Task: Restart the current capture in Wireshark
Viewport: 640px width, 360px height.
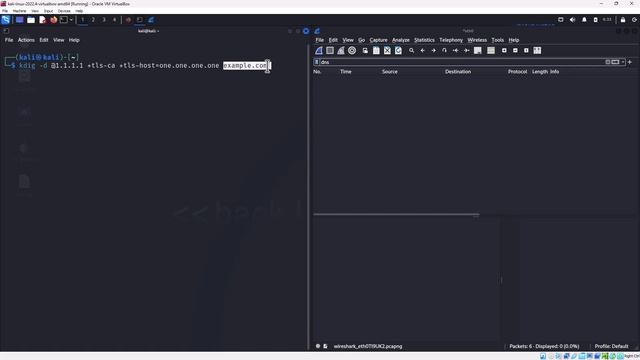Action: click(341, 51)
